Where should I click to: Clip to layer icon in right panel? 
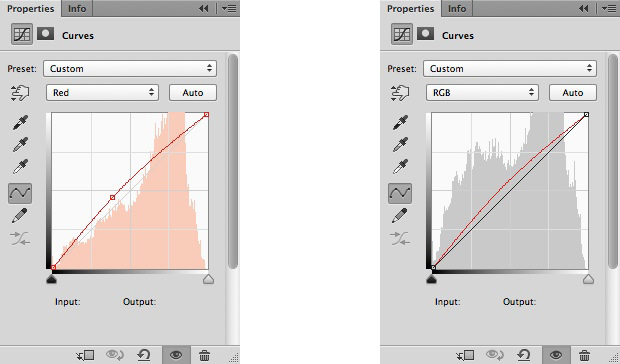coord(465,355)
